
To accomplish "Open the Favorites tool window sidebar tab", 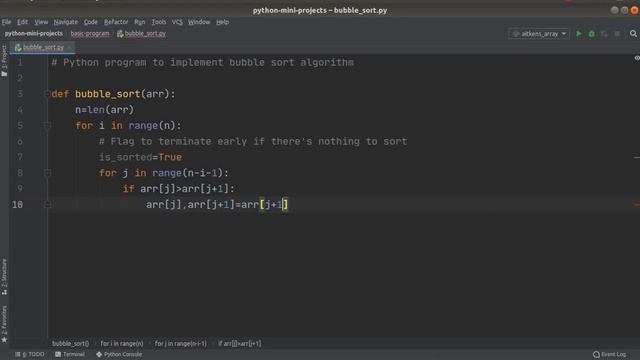I will tap(4, 324).
